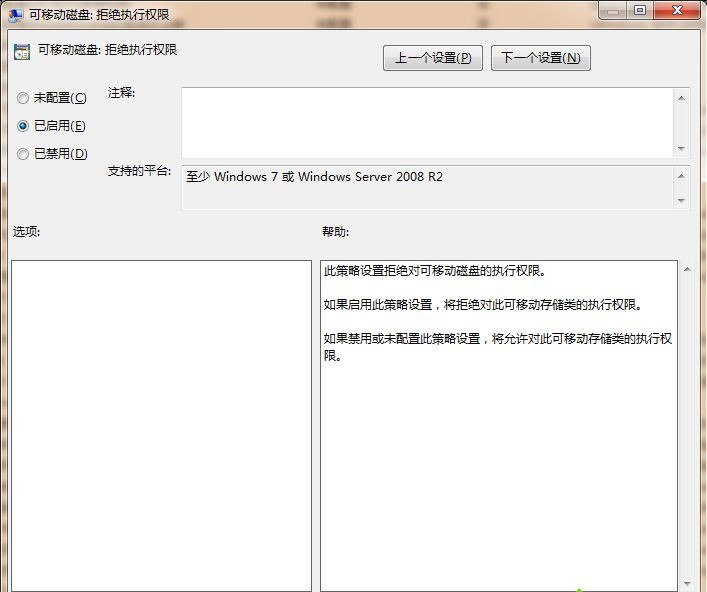Go to next setting 下一个设置(N)

coord(541,58)
